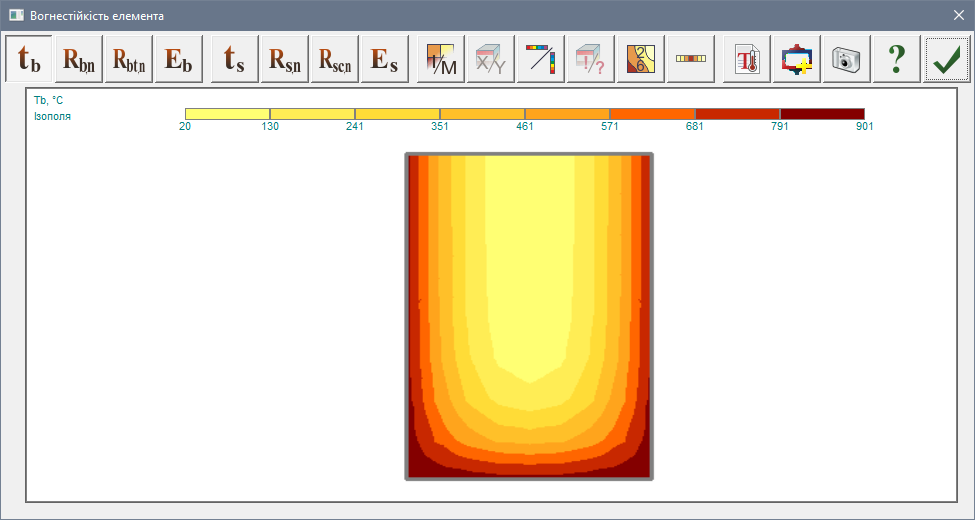Show Rs,n reinforcement strength results

(x=285, y=59)
